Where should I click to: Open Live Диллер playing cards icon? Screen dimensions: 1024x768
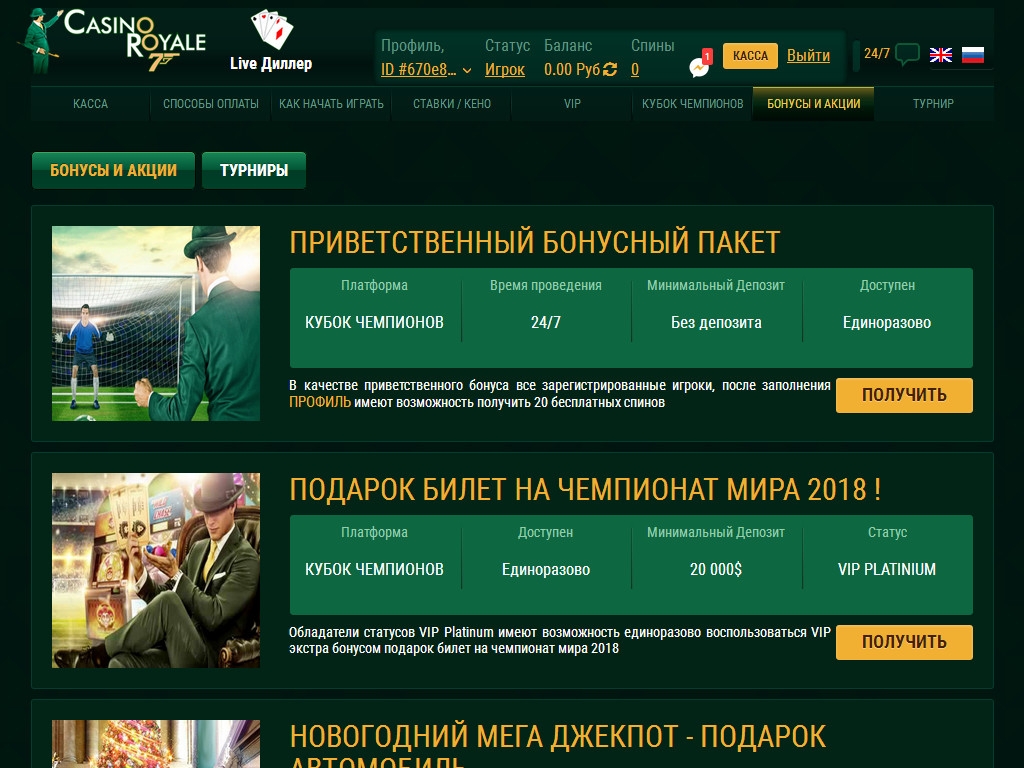(271, 31)
